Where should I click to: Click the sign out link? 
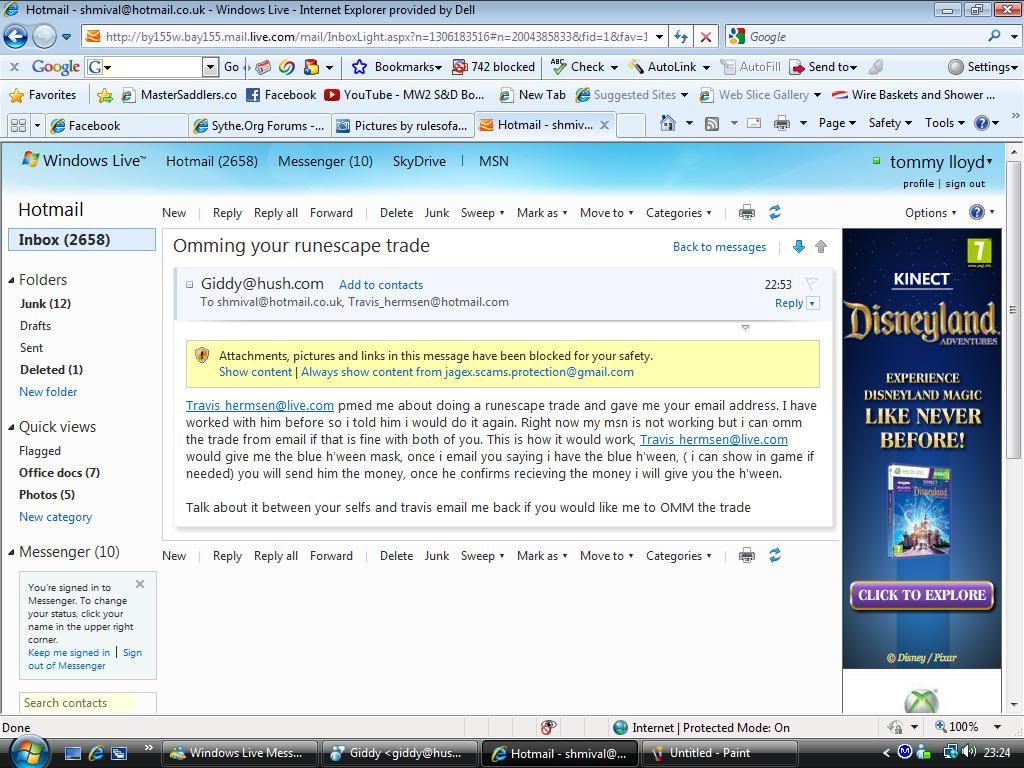965,184
